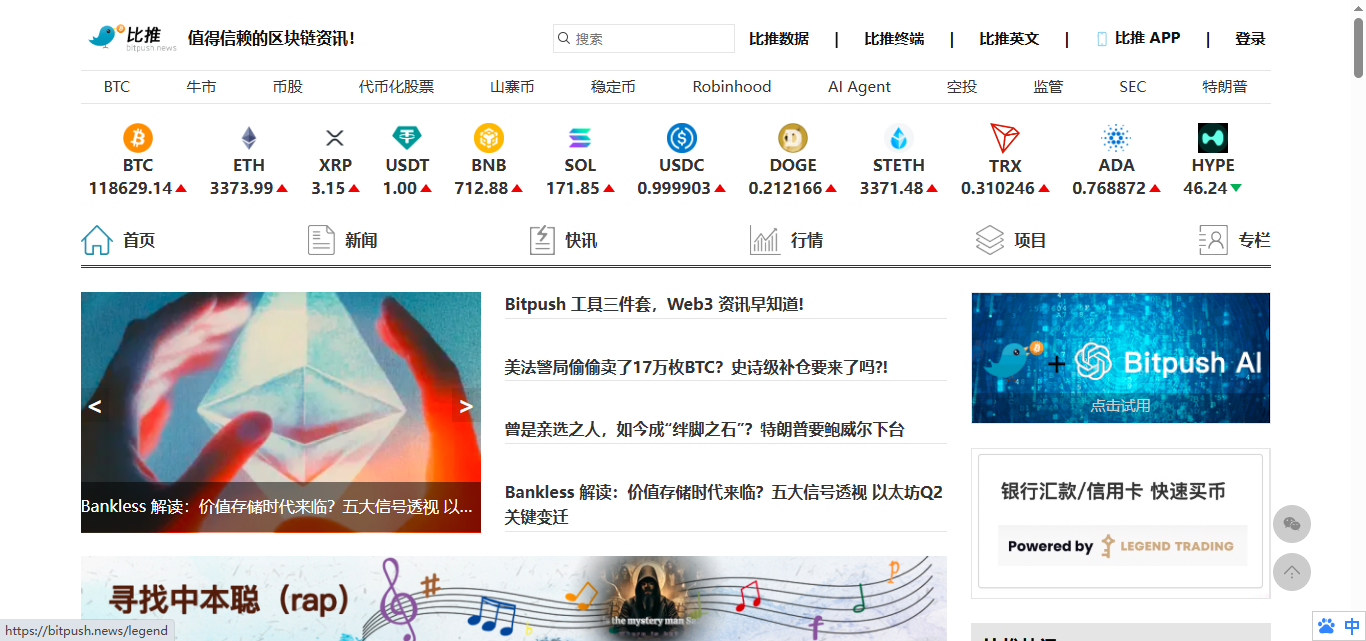This screenshot has height=641, width=1366.
Task: Click 登录 to sign in
Action: point(1250,39)
